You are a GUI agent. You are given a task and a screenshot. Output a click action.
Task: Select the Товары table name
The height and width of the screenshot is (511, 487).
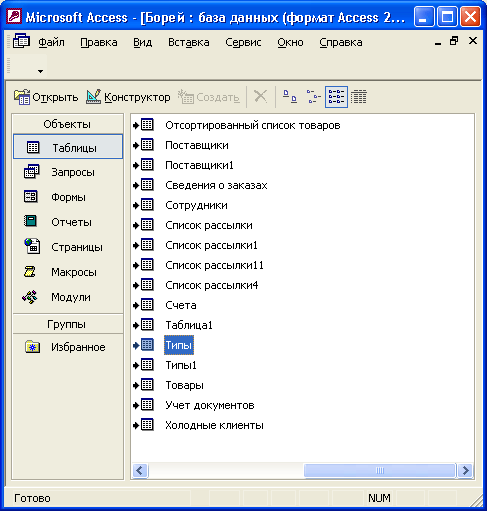[184, 385]
